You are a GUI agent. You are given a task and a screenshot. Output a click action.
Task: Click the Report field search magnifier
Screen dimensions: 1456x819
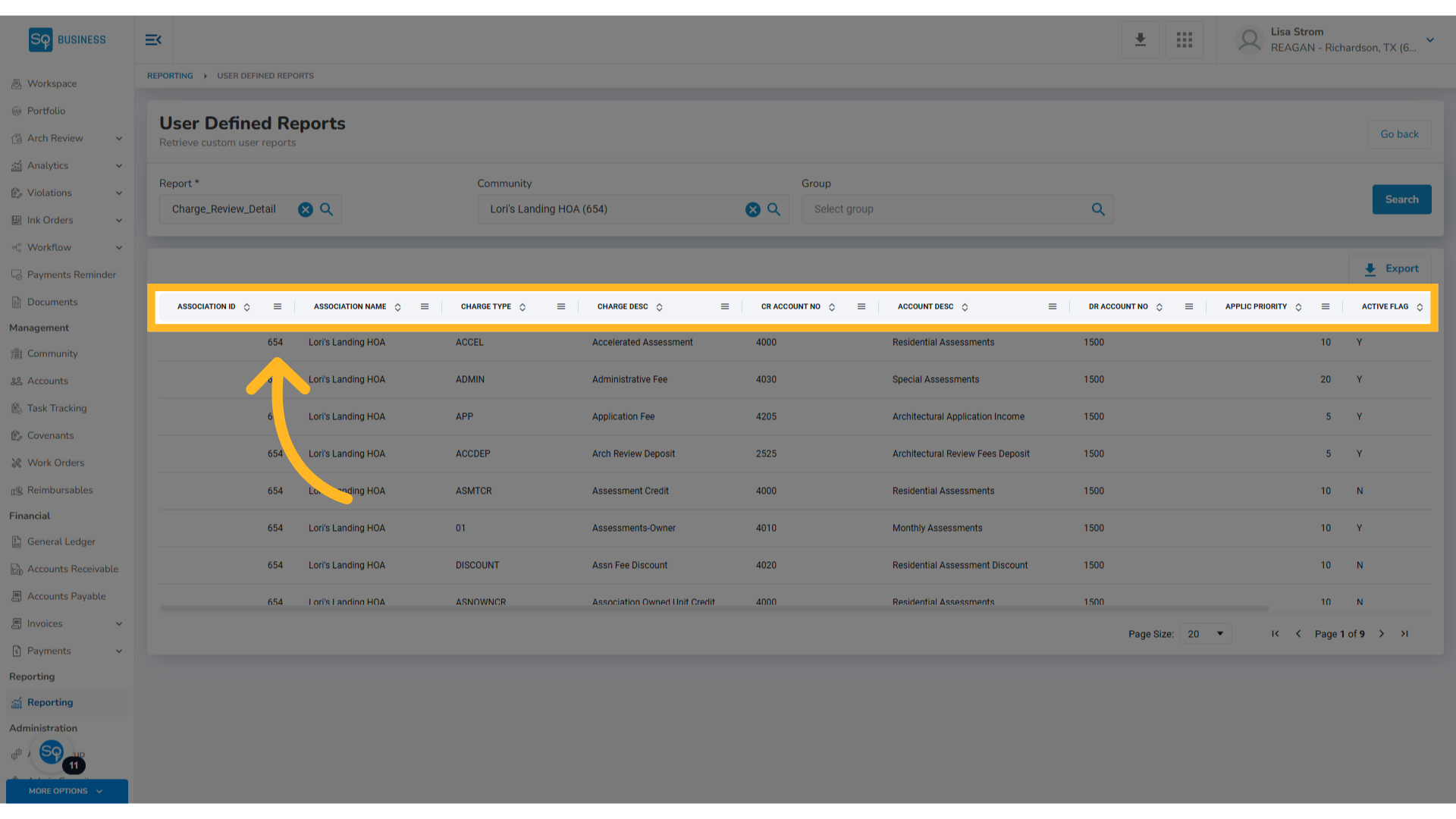[327, 209]
